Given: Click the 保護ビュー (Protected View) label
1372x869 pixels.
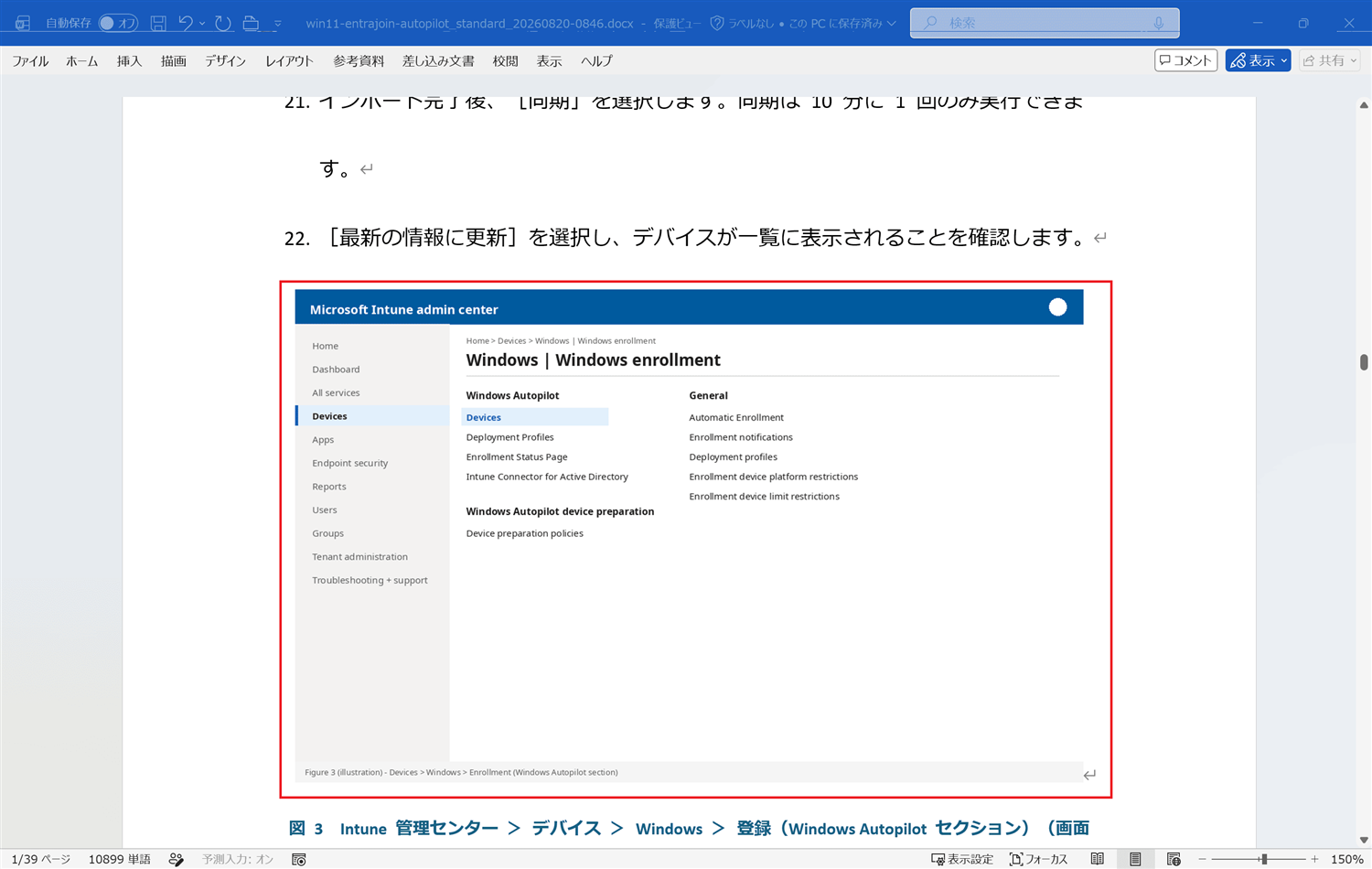Looking at the screenshot, I should pos(677,23).
